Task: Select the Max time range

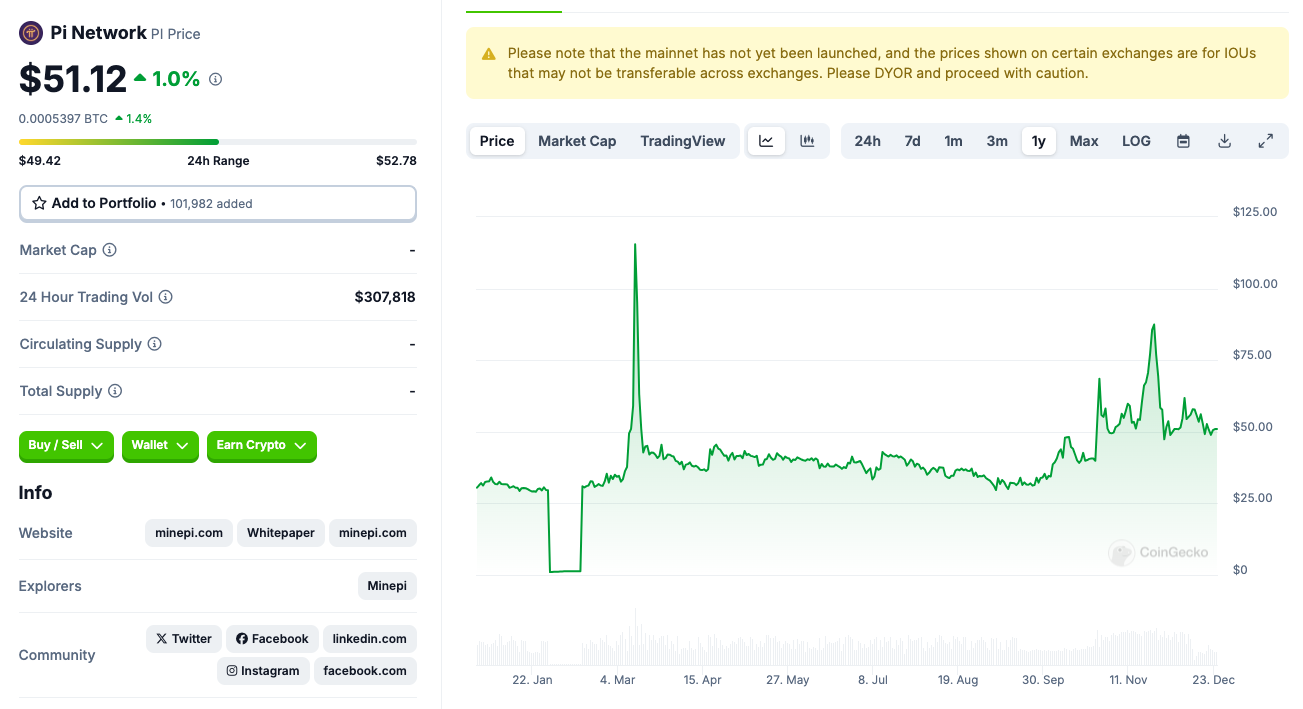Action: 1084,141
